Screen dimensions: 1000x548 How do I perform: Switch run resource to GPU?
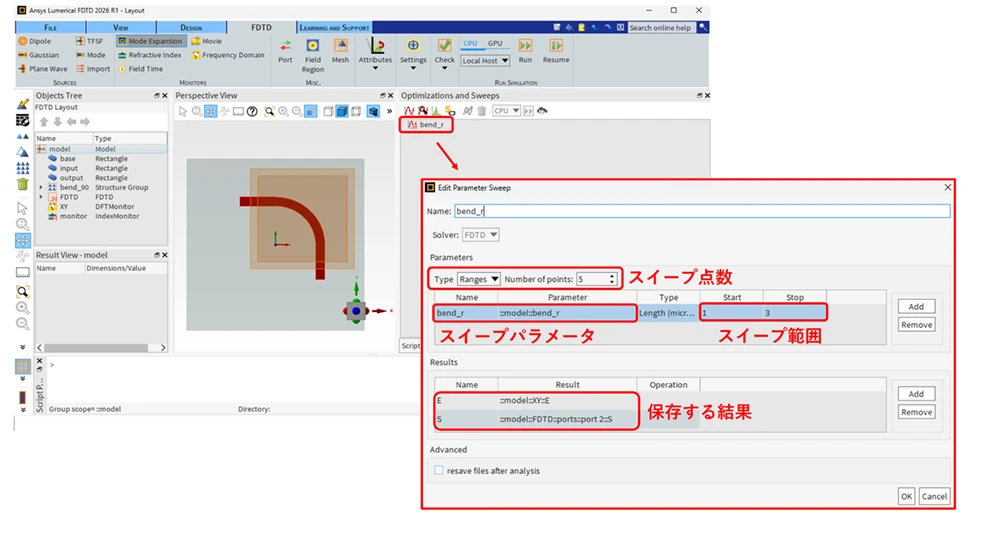coord(495,43)
